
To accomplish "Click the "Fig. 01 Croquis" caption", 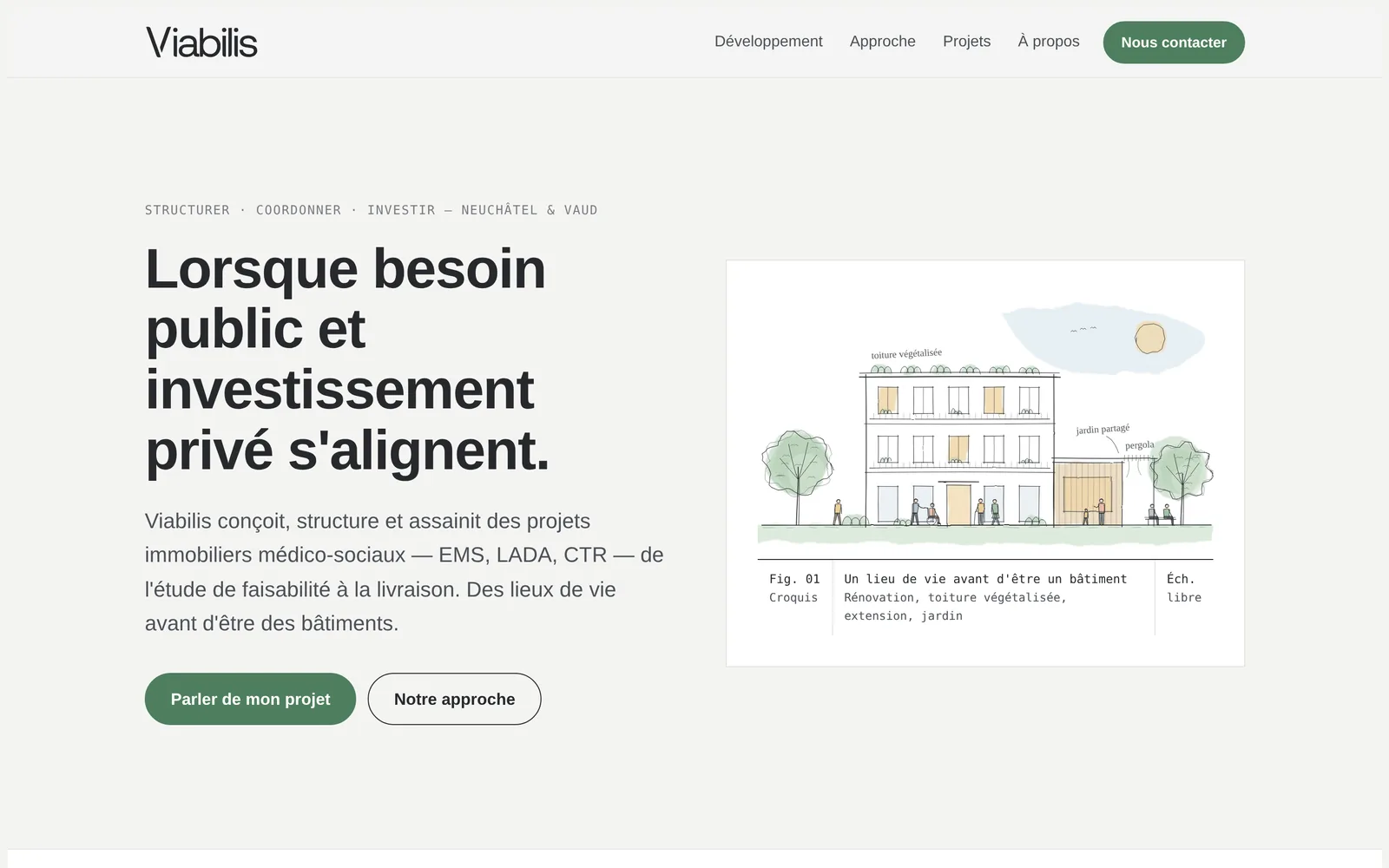I will click(x=794, y=588).
